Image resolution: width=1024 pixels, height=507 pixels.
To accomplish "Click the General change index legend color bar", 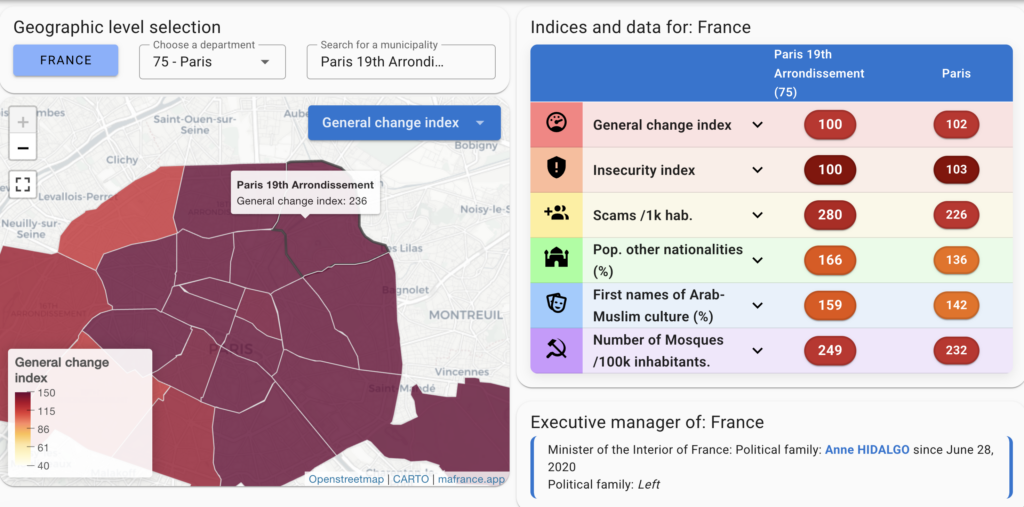I will tap(22, 429).
